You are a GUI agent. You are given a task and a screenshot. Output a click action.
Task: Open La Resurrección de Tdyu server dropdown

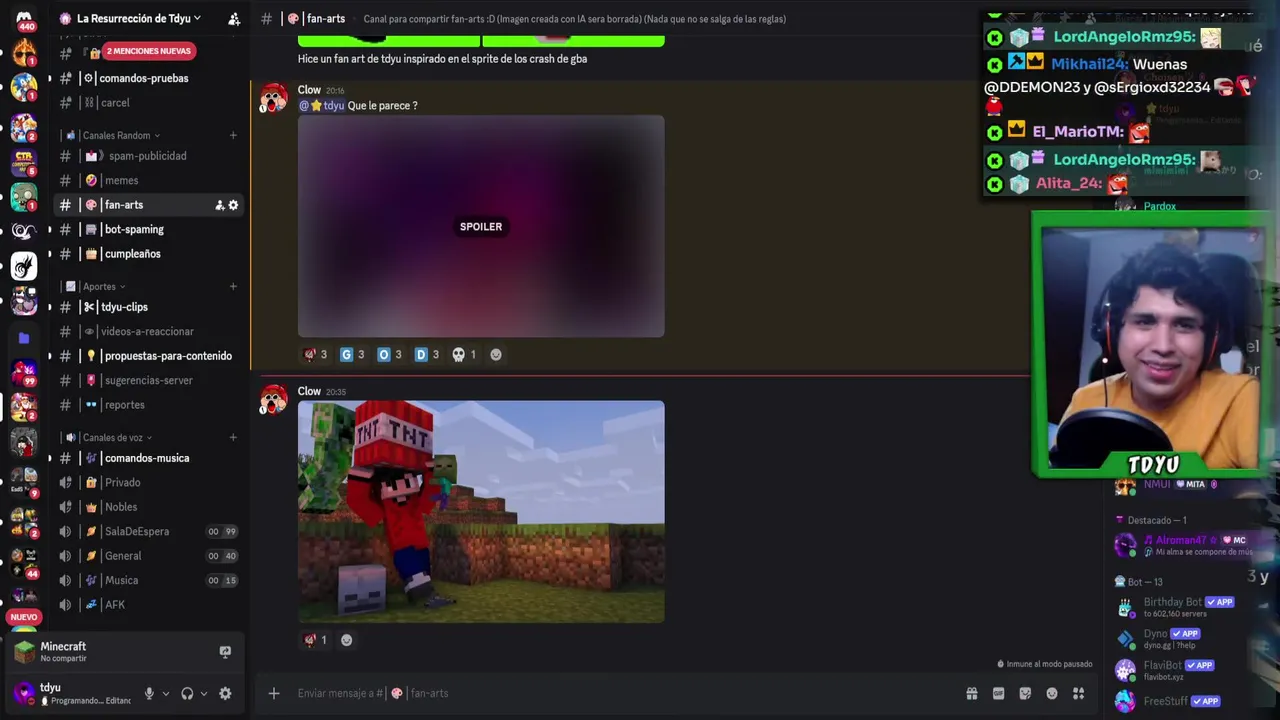click(x=137, y=18)
